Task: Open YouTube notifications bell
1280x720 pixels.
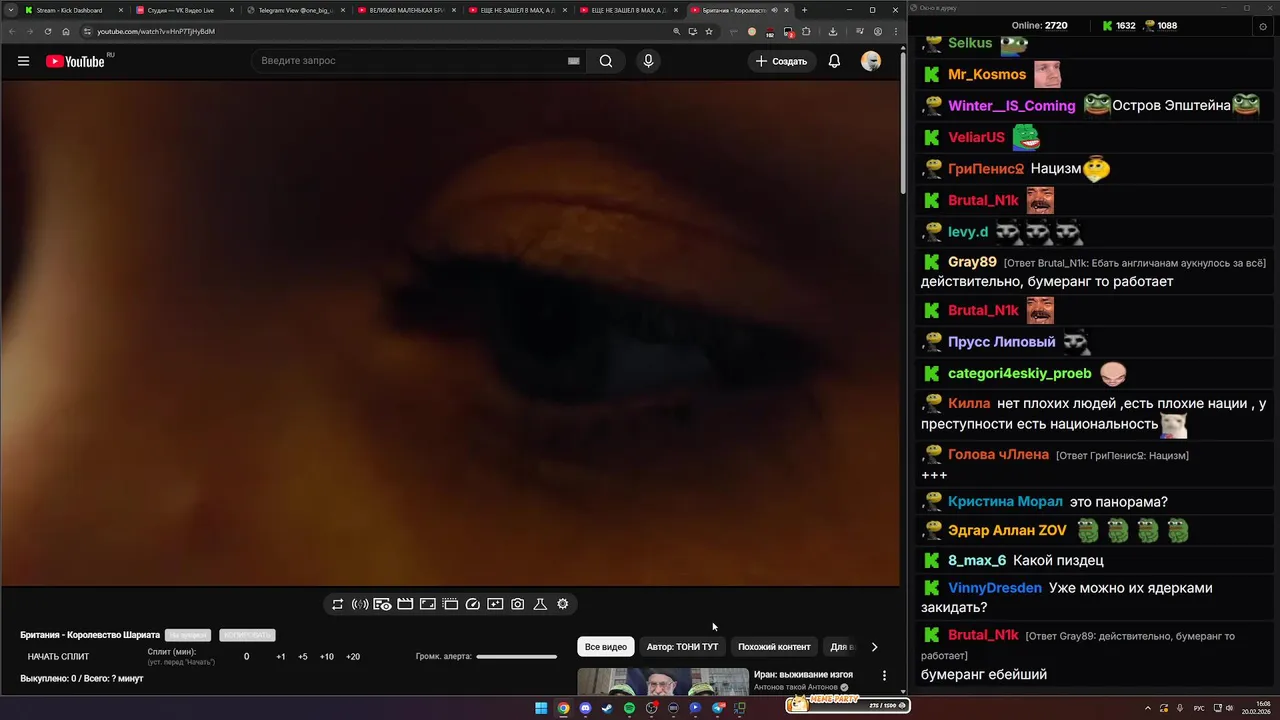Action: click(834, 61)
